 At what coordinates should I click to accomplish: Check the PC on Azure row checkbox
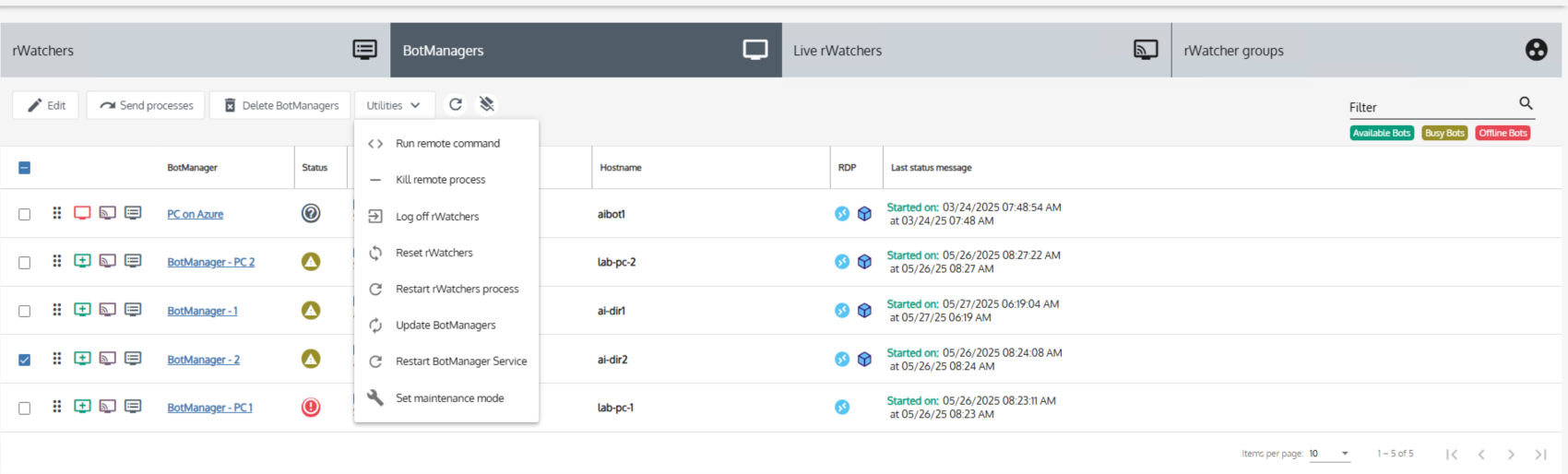pyautogui.click(x=25, y=214)
